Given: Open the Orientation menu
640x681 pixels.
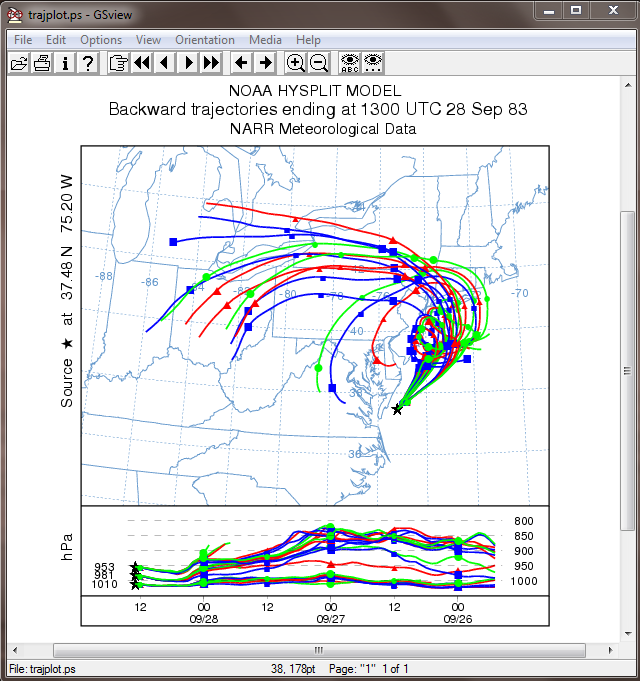Looking at the screenshot, I should point(205,40).
